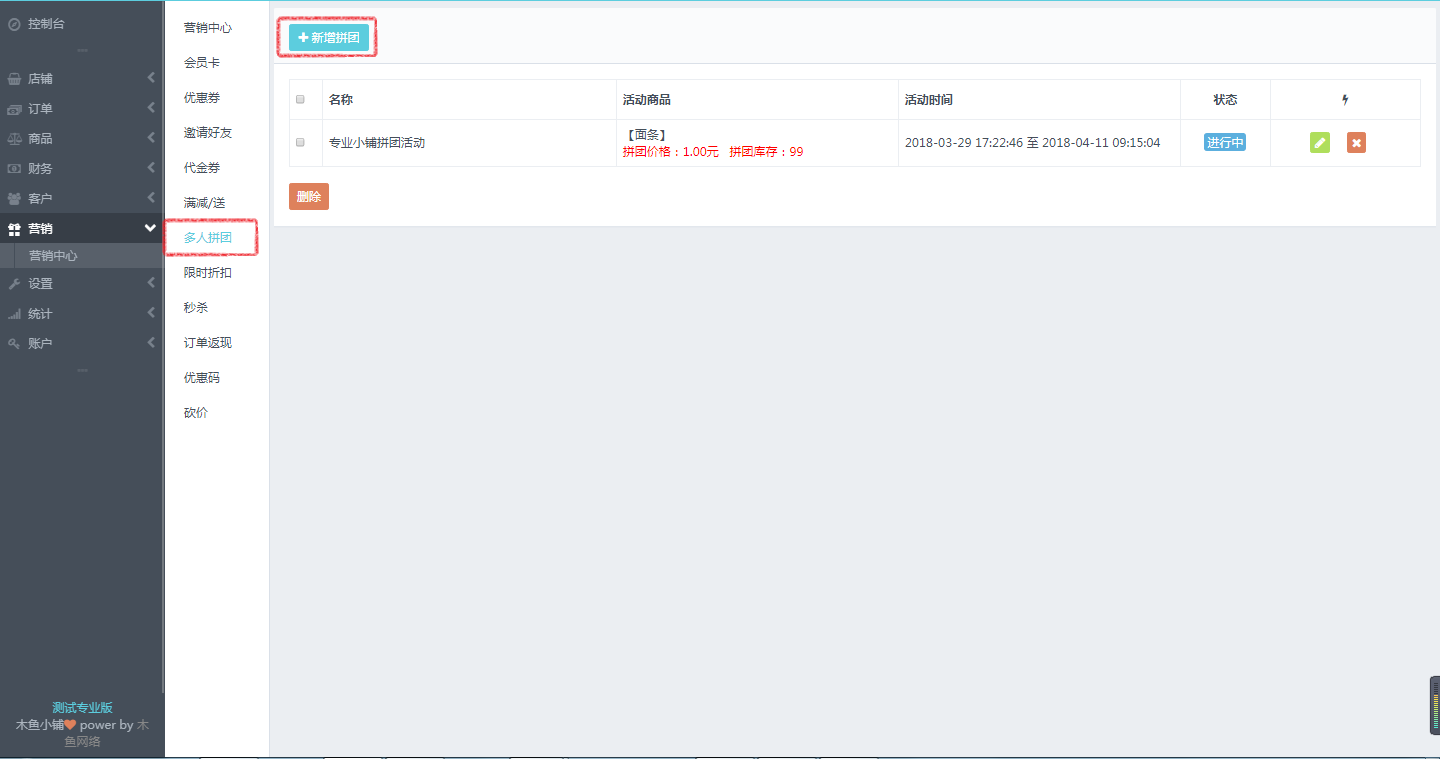
Task: Collapse the 营销 menu chevron
Action: (x=150, y=229)
